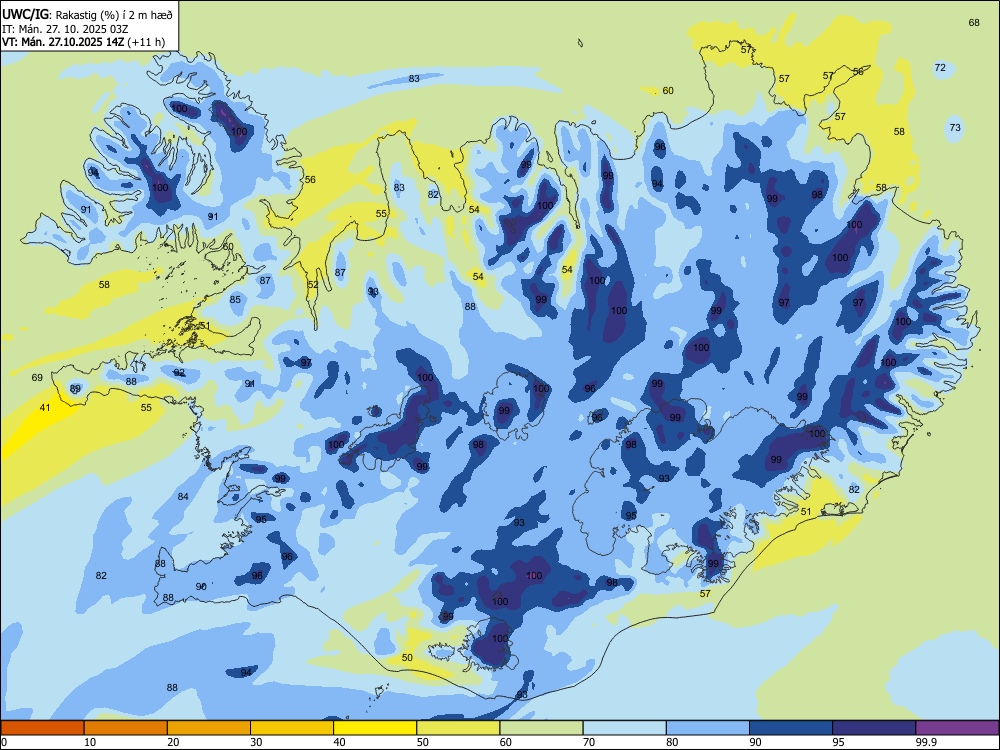Click the map value '84'
1000x750 pixels.
tap(183, 496)
